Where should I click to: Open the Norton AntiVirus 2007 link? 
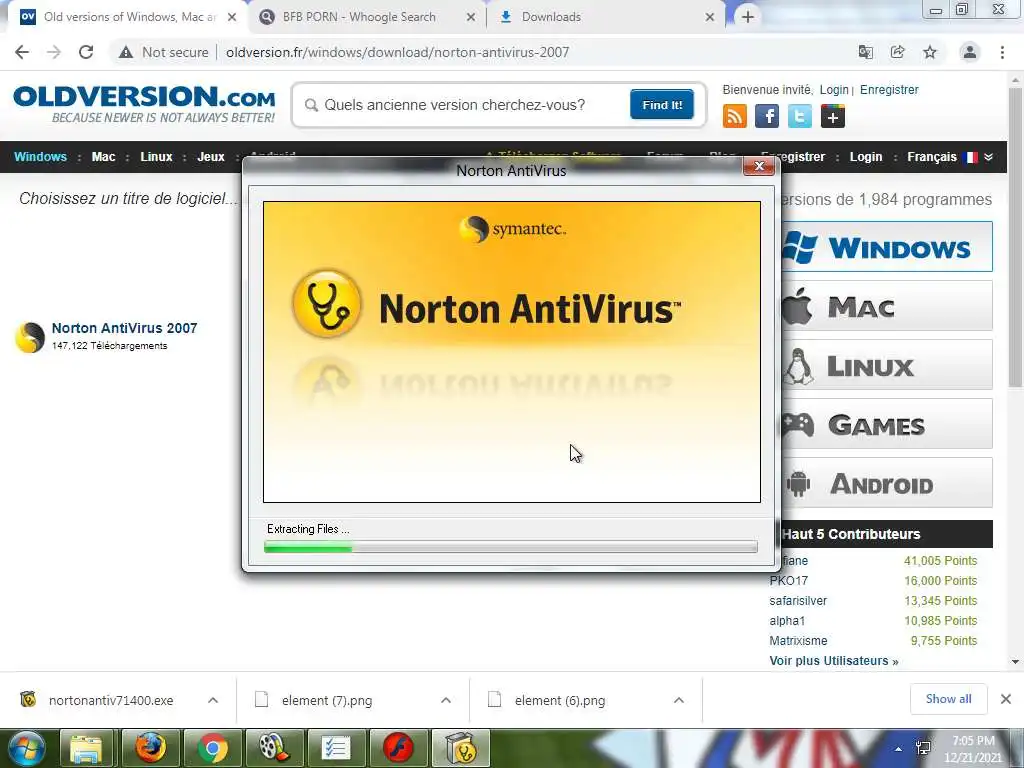click(124, 328)
